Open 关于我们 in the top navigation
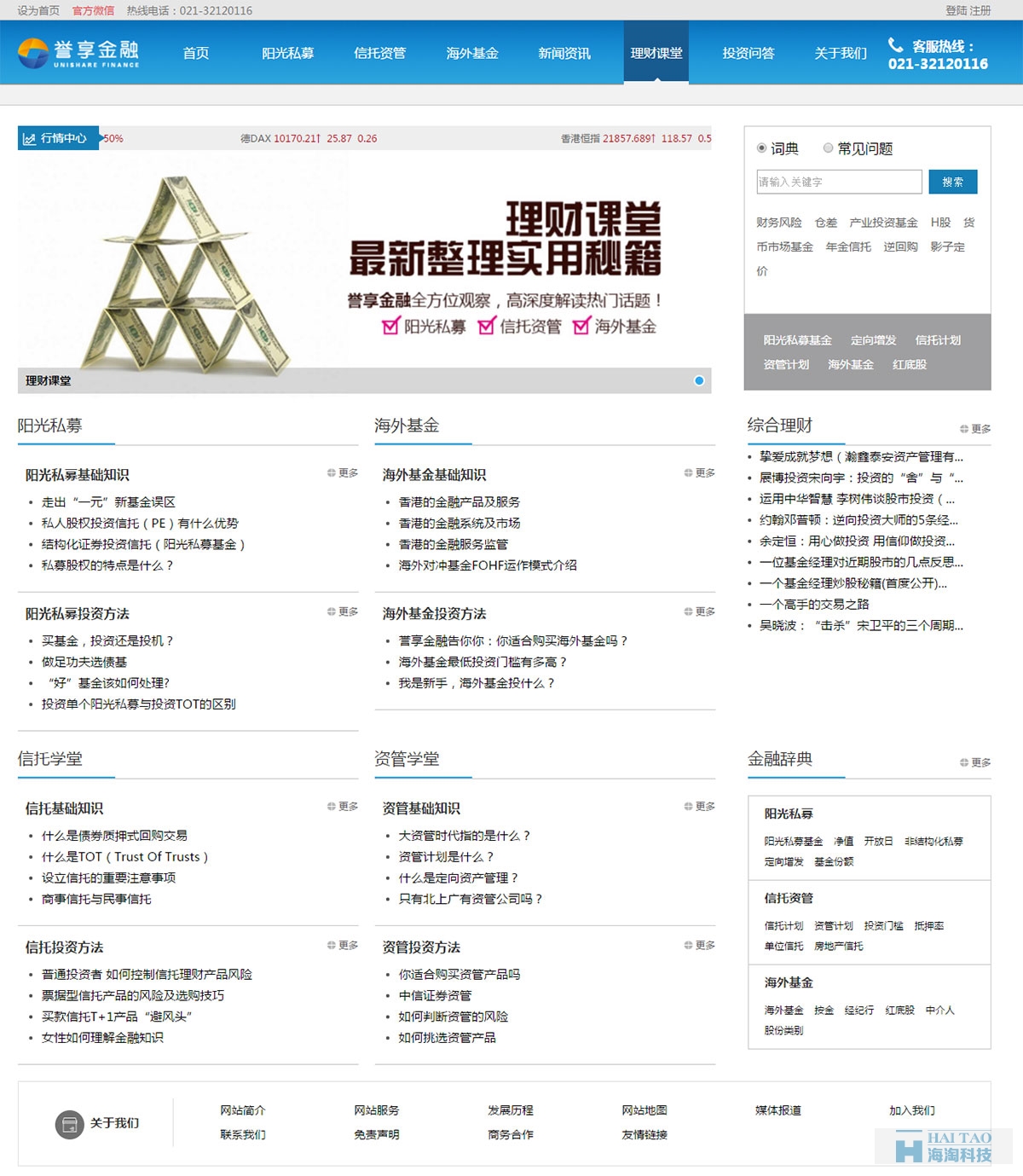1023x1176 pixels. (841, 53)
